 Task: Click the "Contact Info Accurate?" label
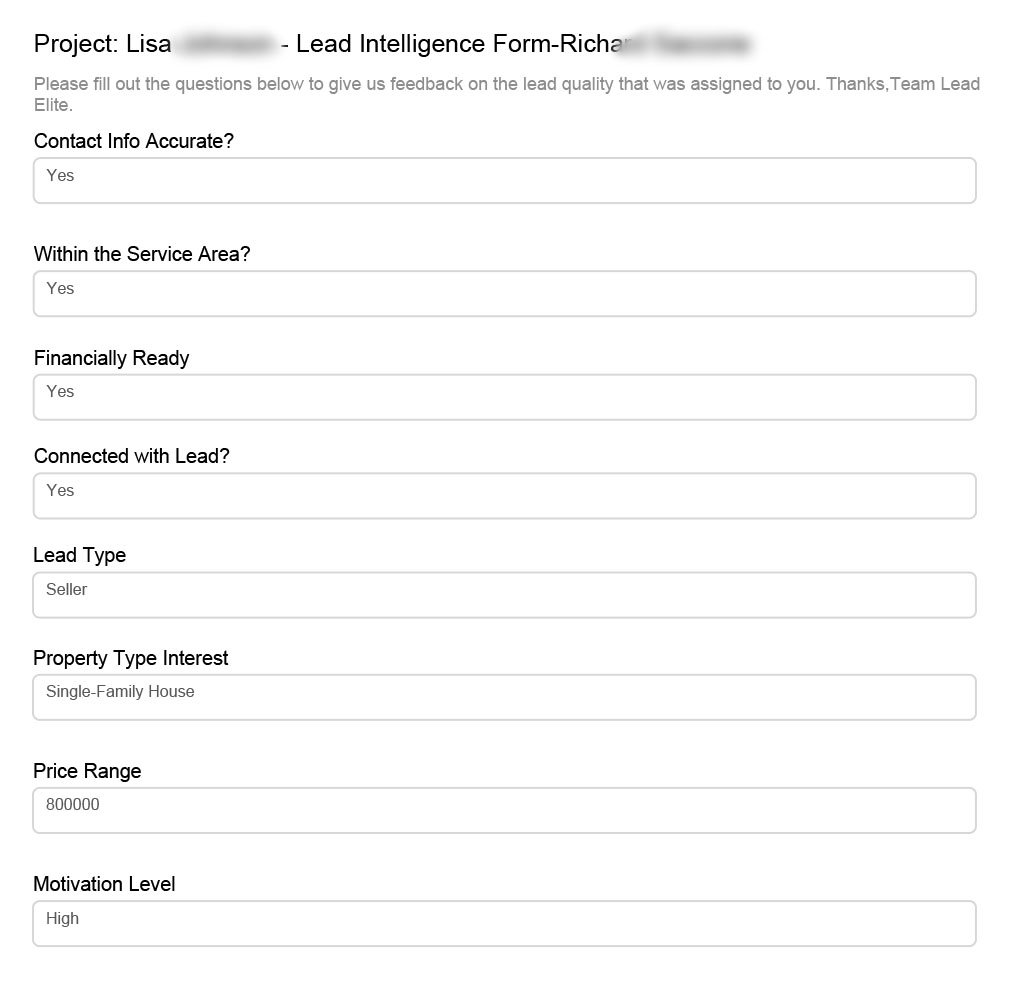point(134,141)
